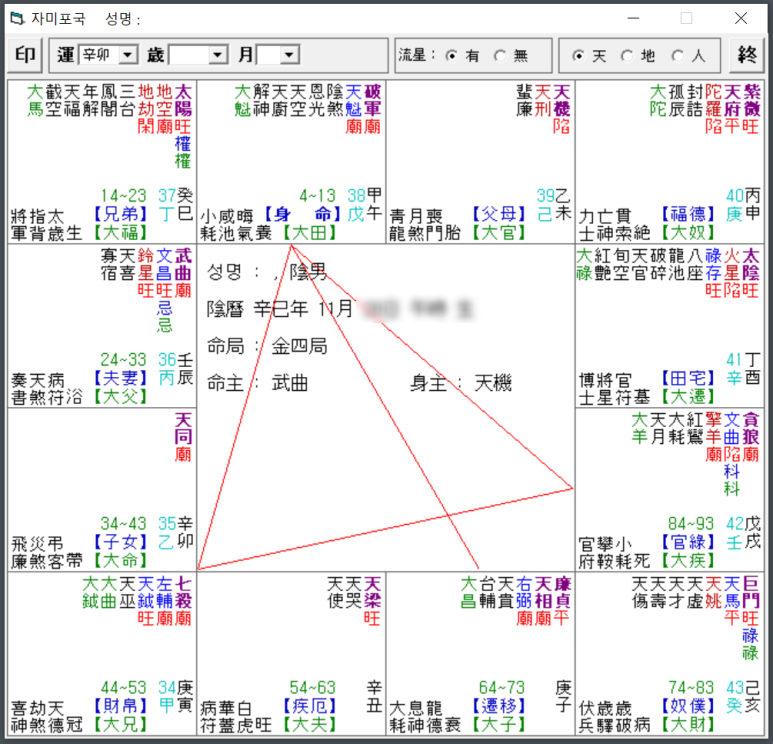Click the 【遷移】 palace label
Screen dimensions: 773x744
pos(498,706)
